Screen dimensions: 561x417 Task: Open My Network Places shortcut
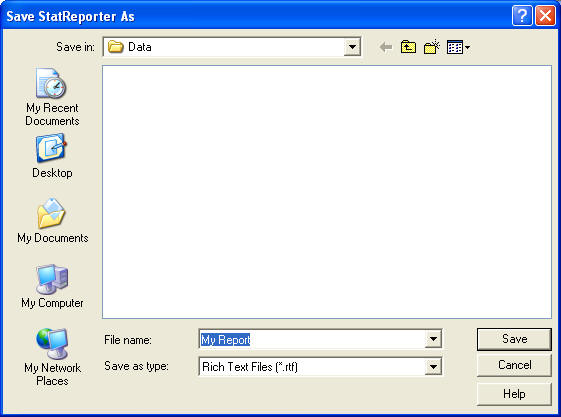click(52, 357)
